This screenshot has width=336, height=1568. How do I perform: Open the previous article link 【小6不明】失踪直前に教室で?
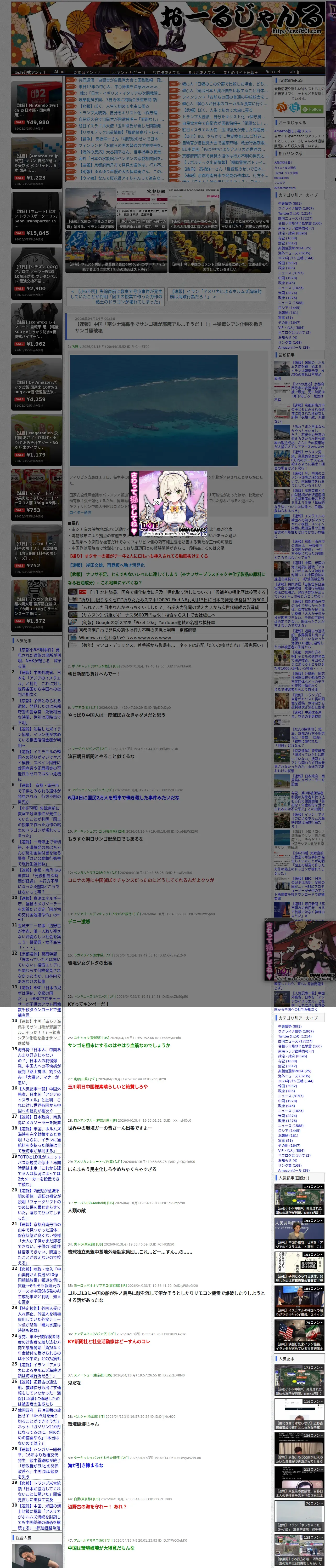[116, 296]
